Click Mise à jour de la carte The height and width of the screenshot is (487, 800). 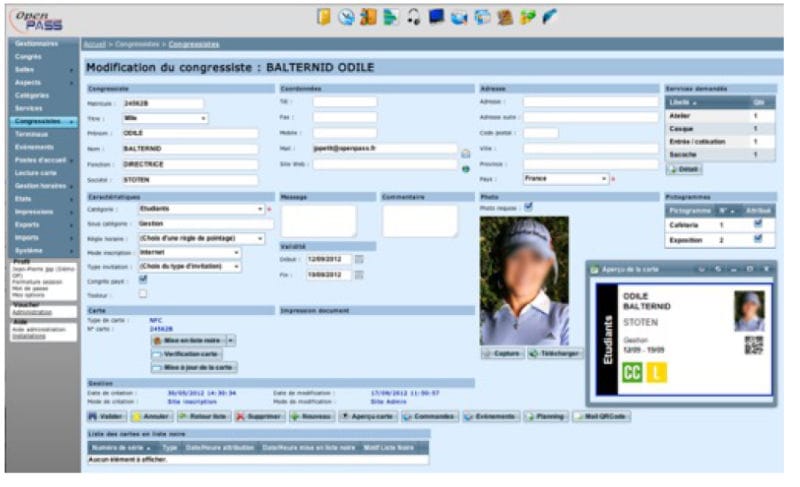pyautogui.click(x=194, y=368)
